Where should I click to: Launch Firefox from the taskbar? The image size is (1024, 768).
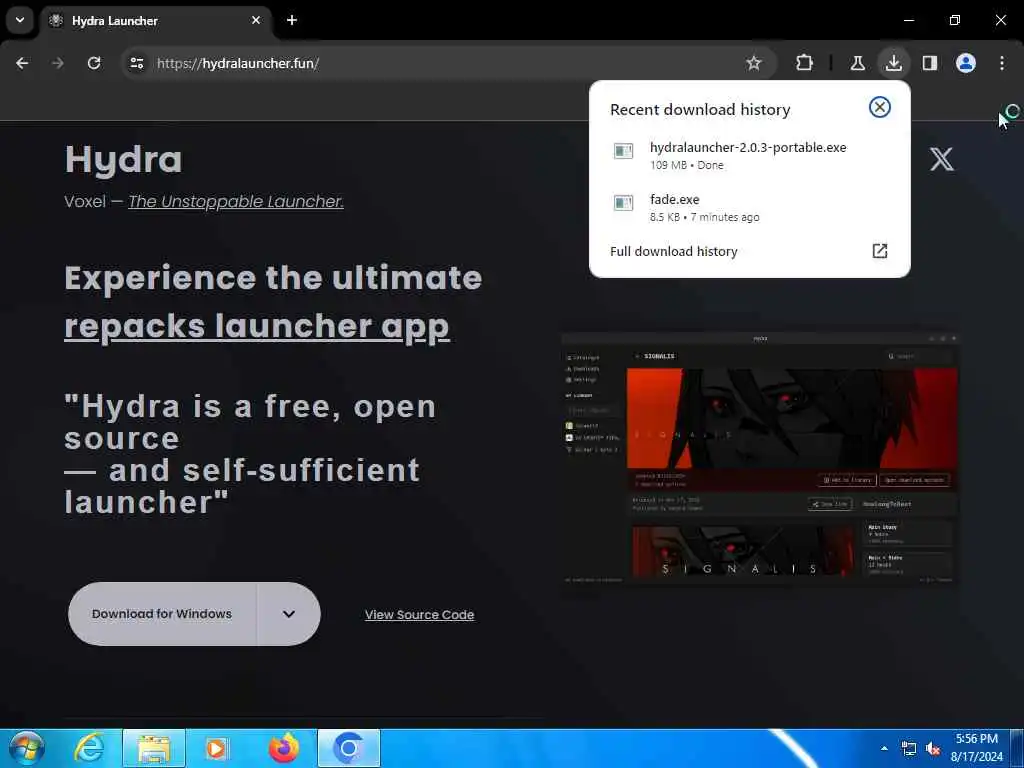284,748
